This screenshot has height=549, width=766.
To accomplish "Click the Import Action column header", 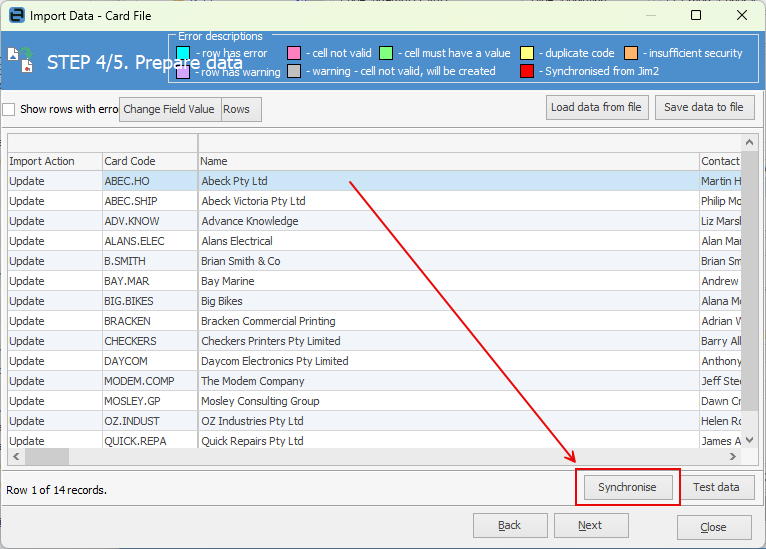I will [55, 161].
